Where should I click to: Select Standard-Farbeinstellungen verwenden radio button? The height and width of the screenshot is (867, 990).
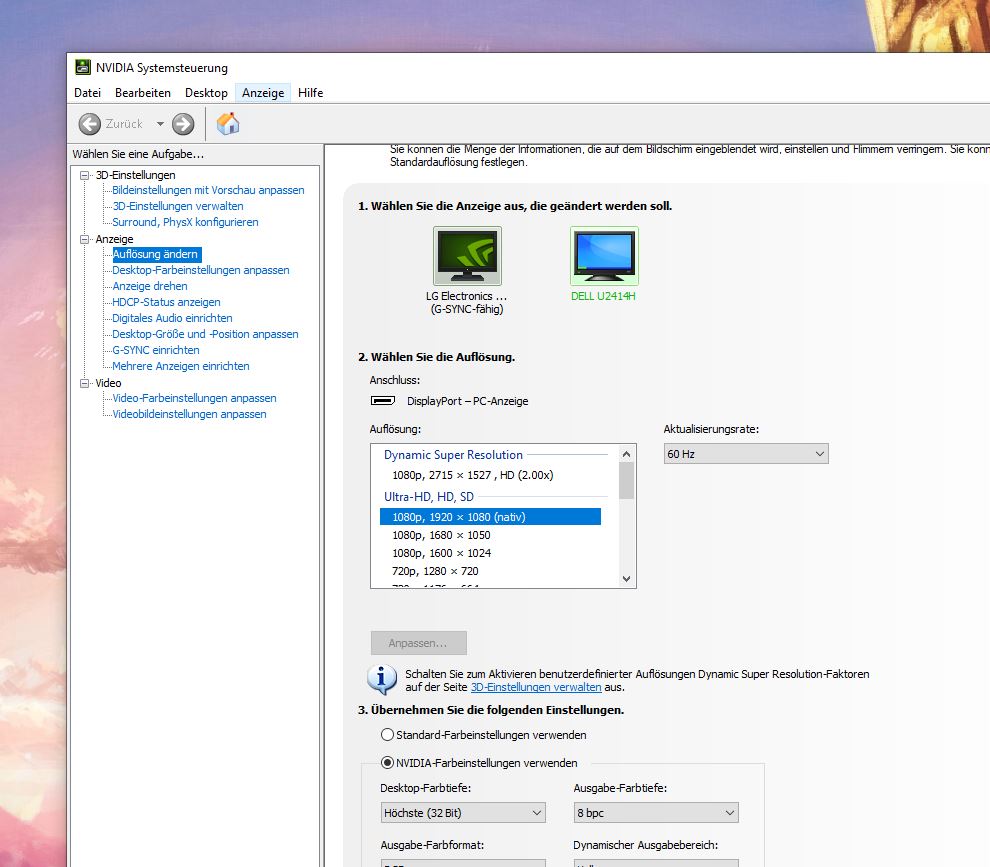click(x=388, y=734)
